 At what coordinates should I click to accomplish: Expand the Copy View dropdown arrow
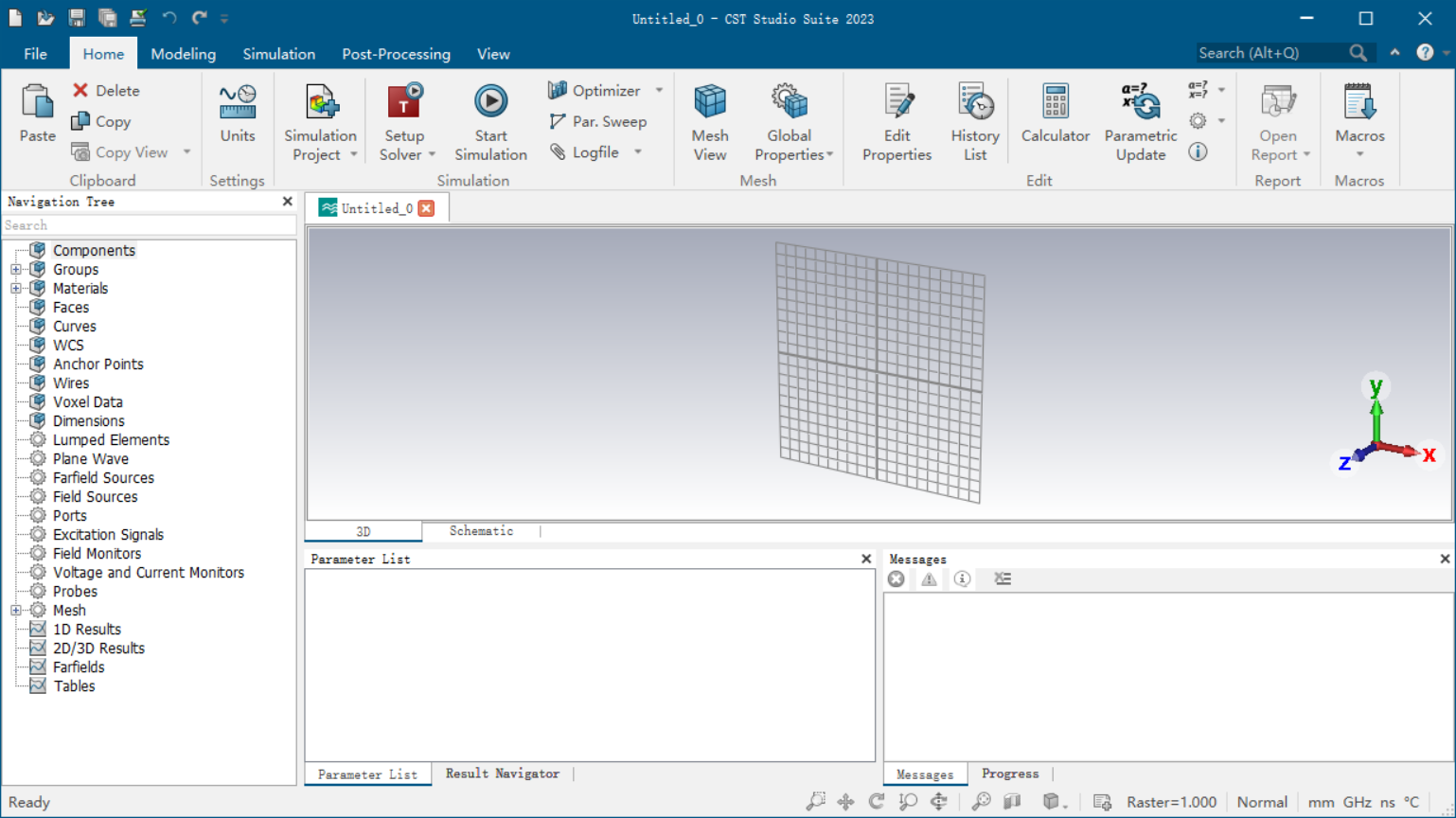pos(186,151)
